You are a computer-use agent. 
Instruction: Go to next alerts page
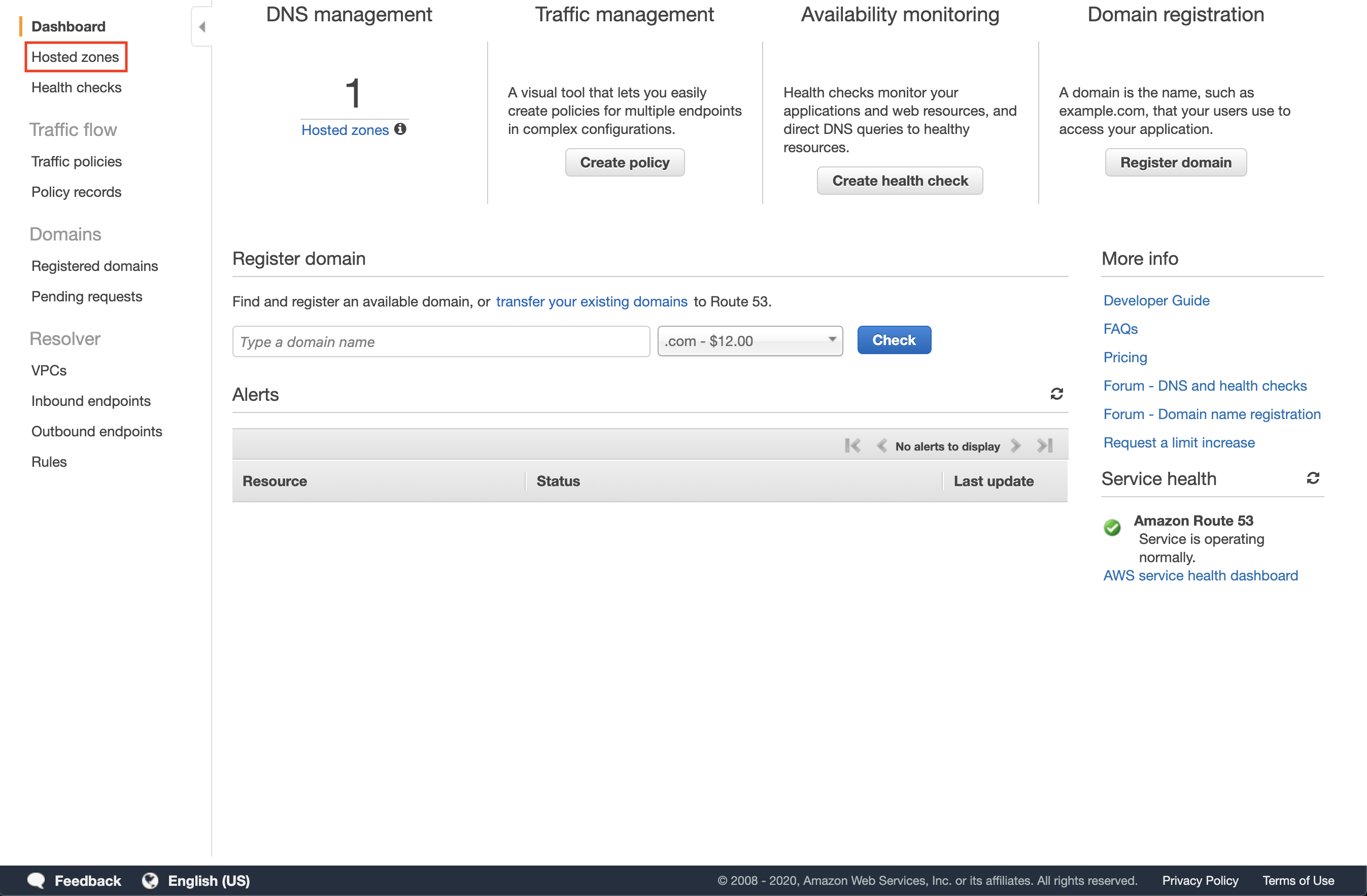click(1015, 445)
